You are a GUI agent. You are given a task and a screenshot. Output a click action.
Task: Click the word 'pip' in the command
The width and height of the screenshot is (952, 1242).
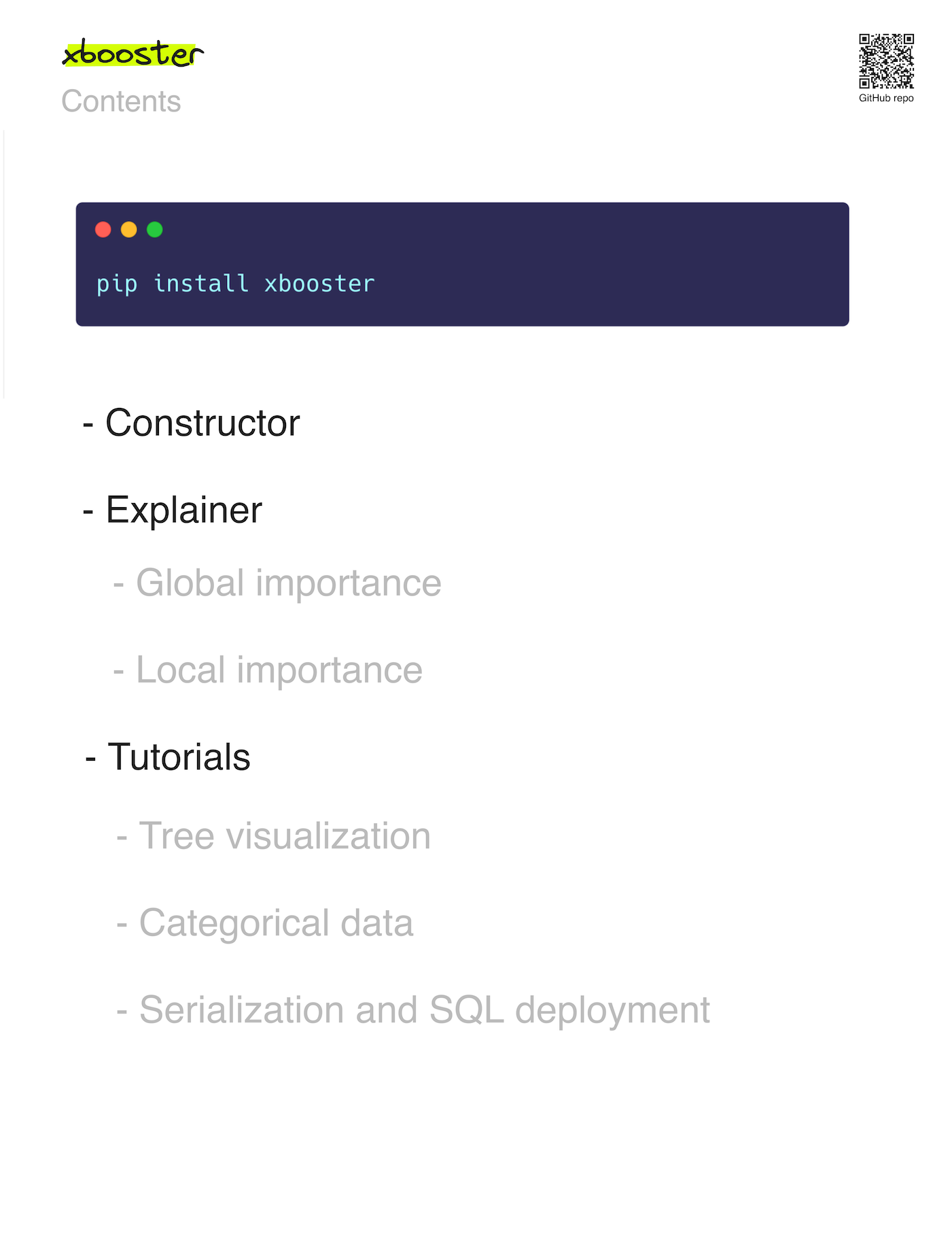pyautogui.click(x=117, y=283)
